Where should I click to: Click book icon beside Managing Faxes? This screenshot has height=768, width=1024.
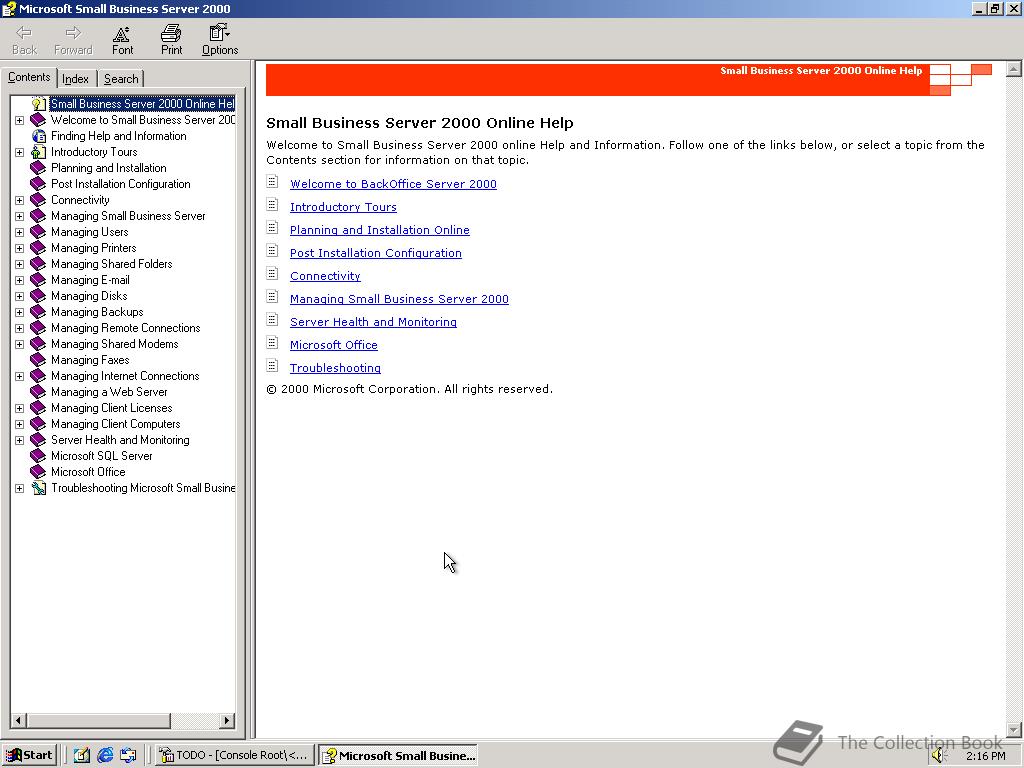(x=39, y=360)
